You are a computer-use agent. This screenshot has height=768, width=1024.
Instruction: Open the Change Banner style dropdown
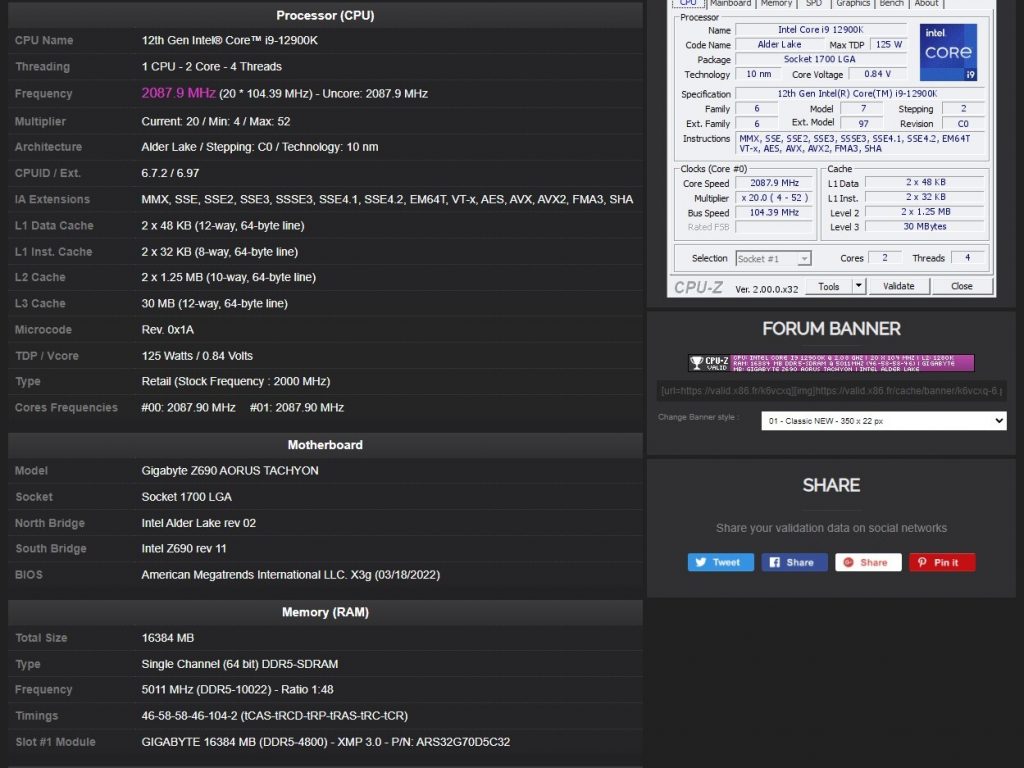[883, 421]
